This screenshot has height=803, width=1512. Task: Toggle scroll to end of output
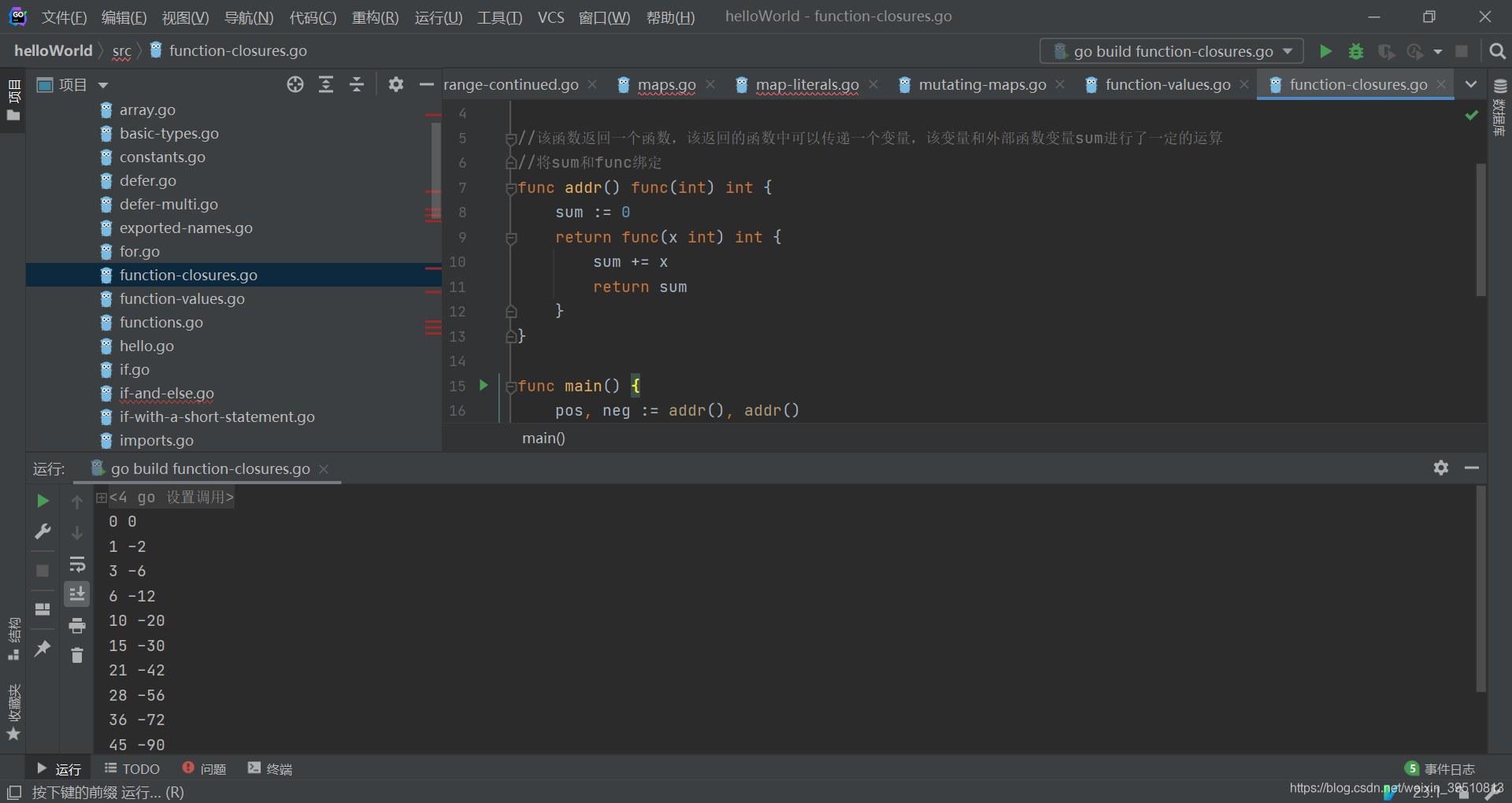(x=77, y=594)
